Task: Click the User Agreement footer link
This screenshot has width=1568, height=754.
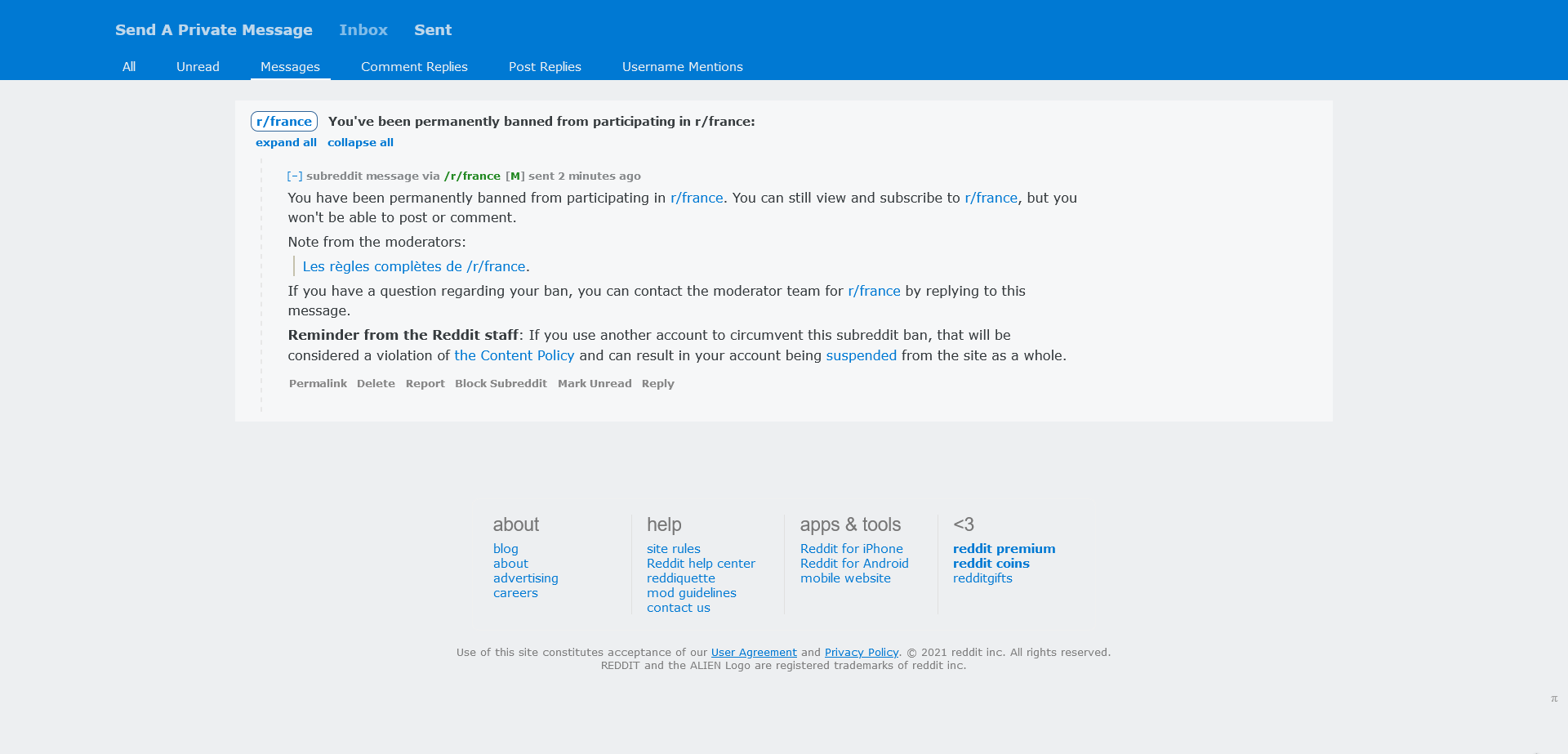Action: (754, 653)
